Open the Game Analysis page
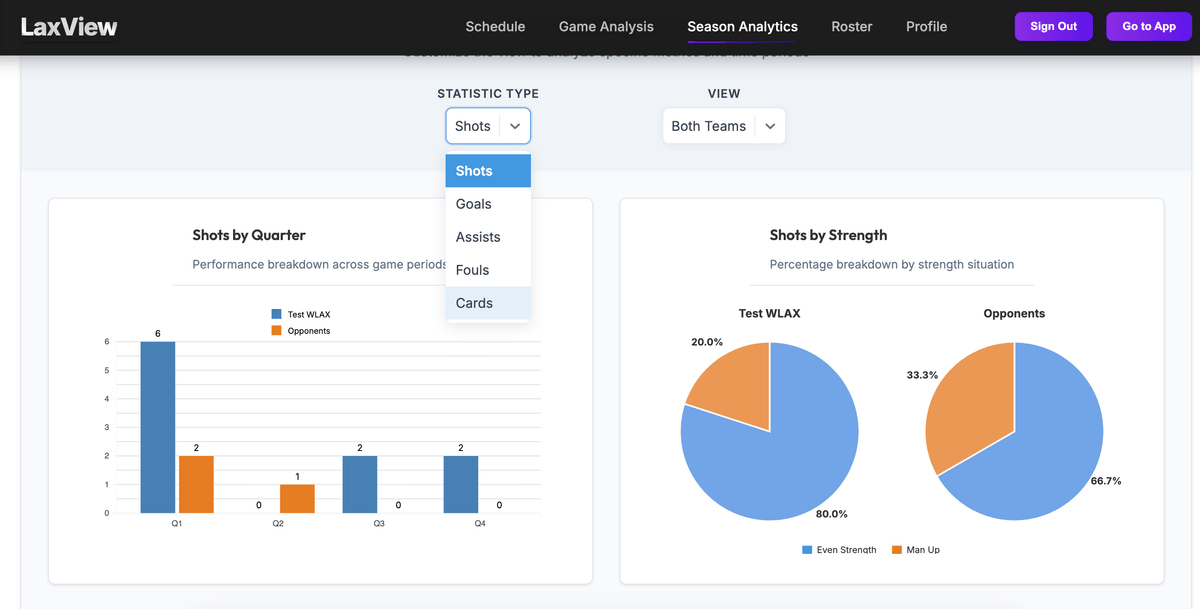This screenshot has width=1200, height=609. pyautogui.click(x=605, y=27)
